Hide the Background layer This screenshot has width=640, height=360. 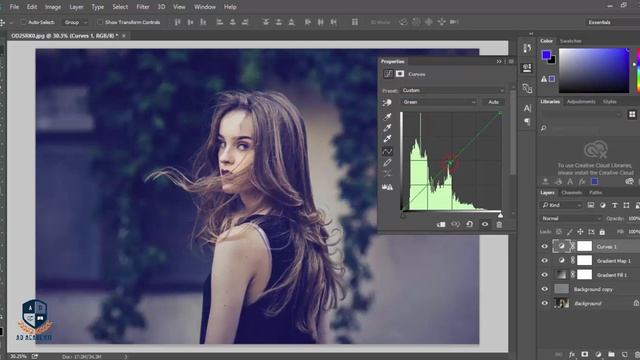point(544,303)
